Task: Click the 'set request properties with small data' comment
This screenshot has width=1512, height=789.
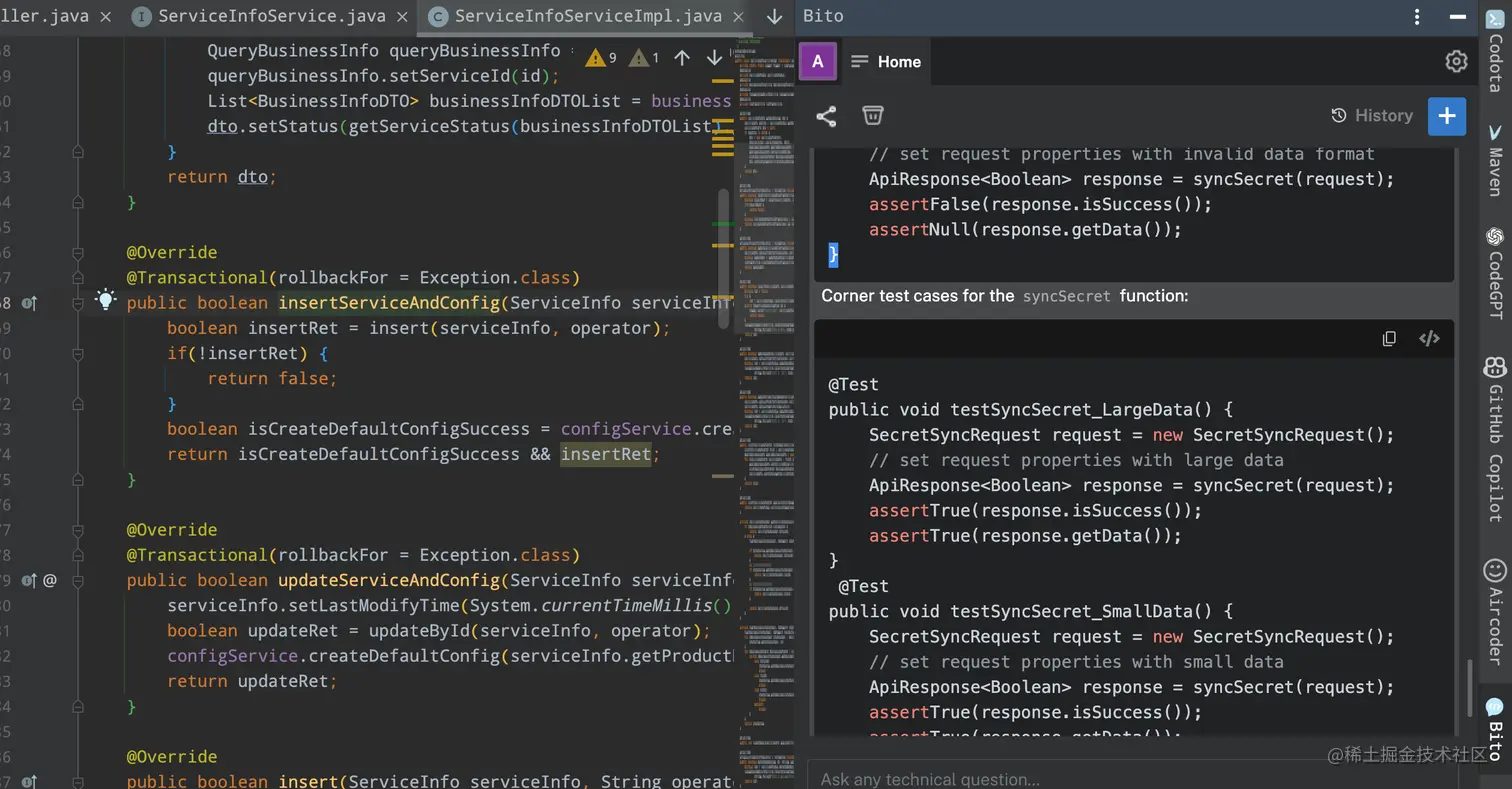Action: [x=1076, y=662]
